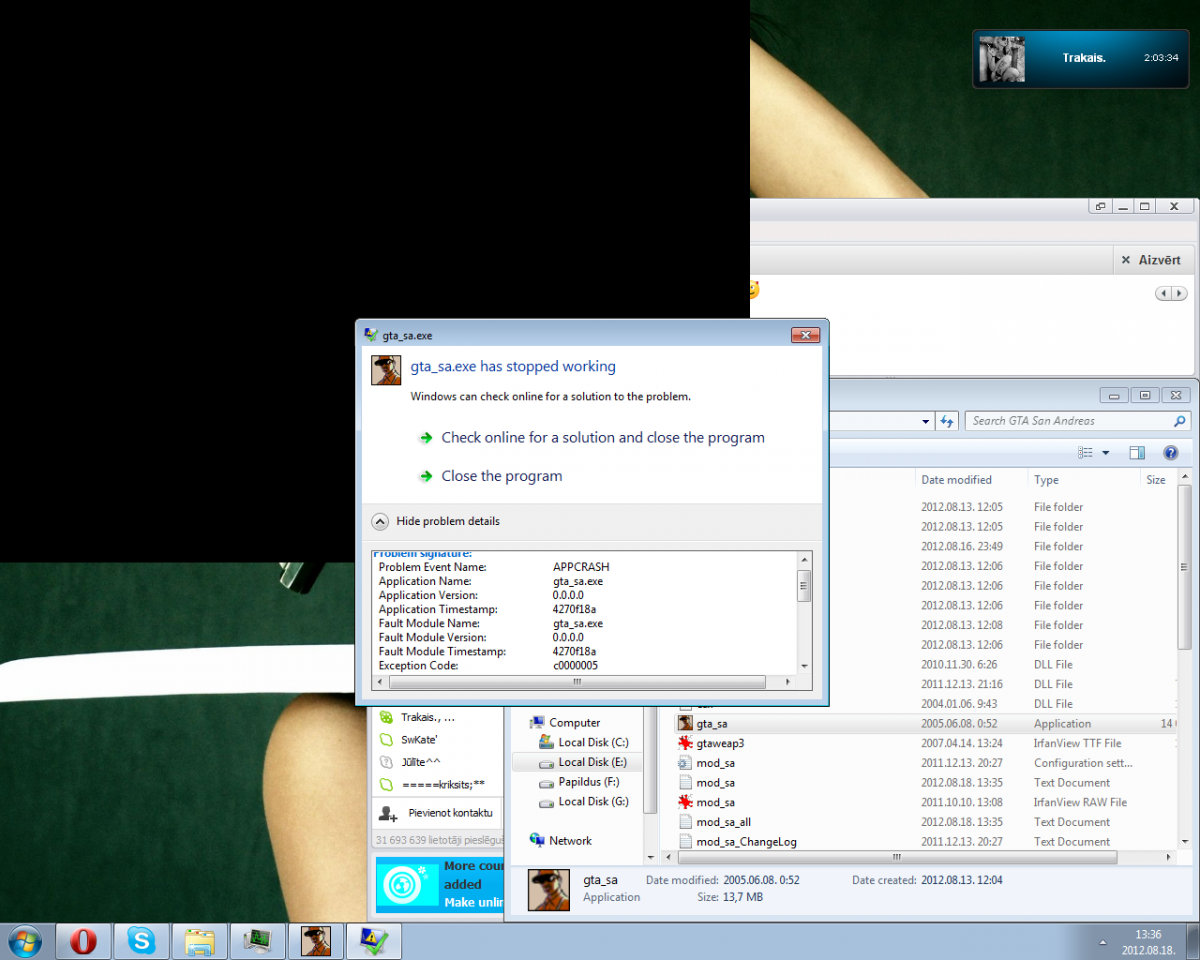Click the 'Date created: 2012.08.13. 12:04' value
The image size is (1200, 960).
(x=962, y=880)
